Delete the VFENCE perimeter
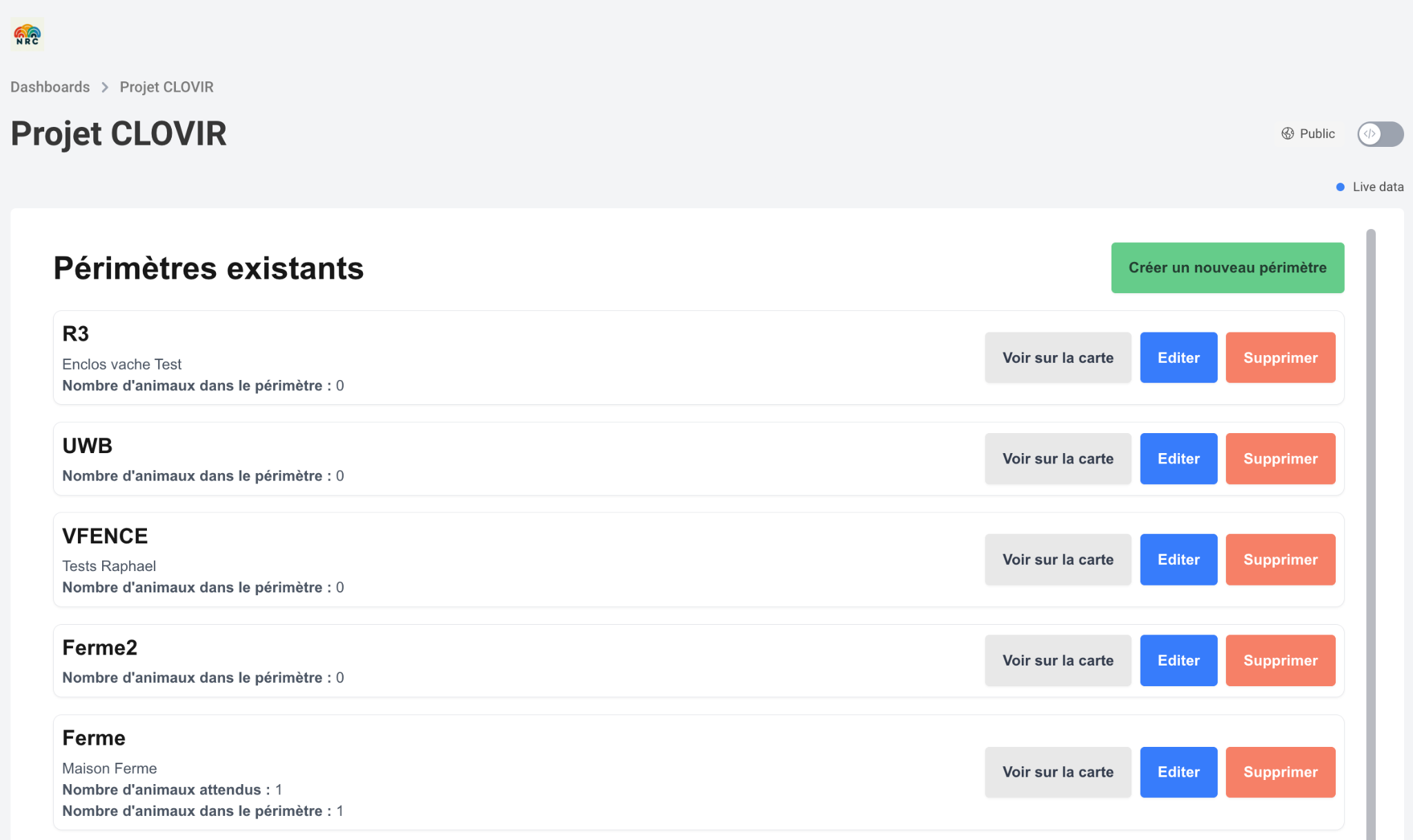1413x840 pixels. pyautogui.click(x=1280, y=559)
